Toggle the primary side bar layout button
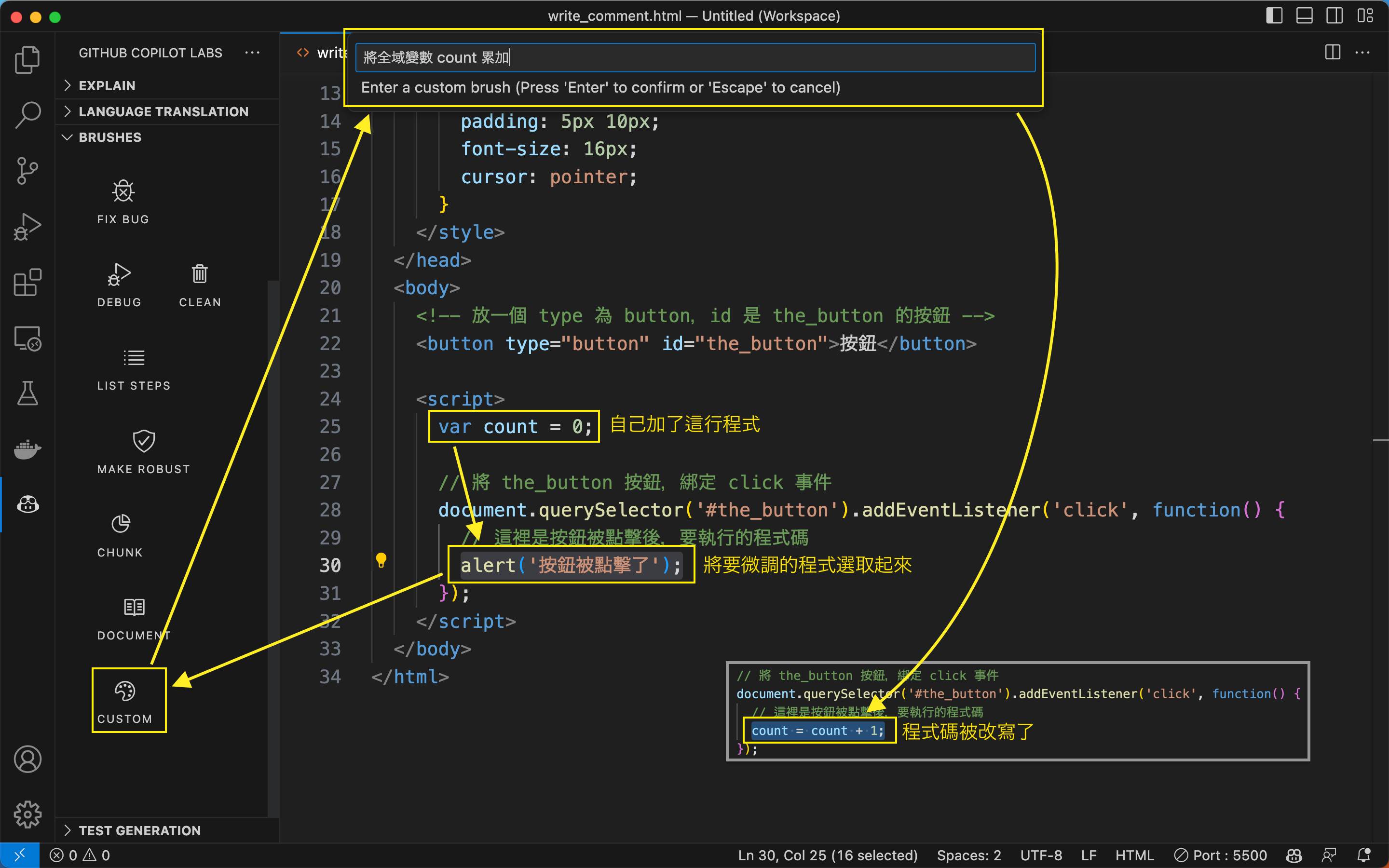Viewport: 1389px width, 868px height. 1274,15
